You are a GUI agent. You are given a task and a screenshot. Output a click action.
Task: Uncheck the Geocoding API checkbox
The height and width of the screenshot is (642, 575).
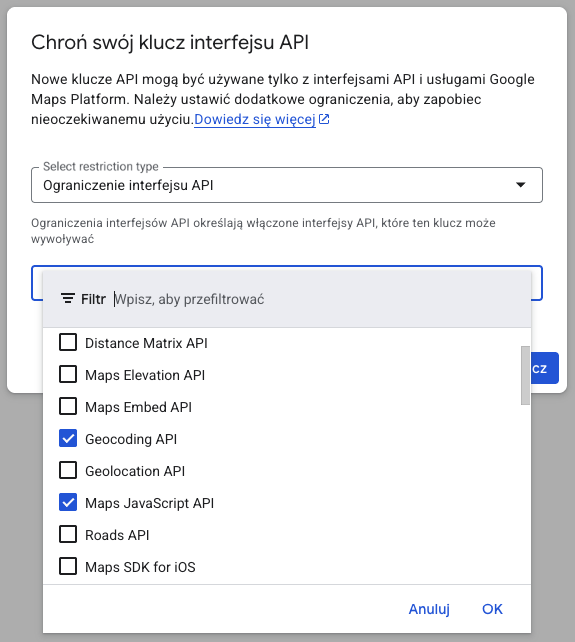coord(68,439)
